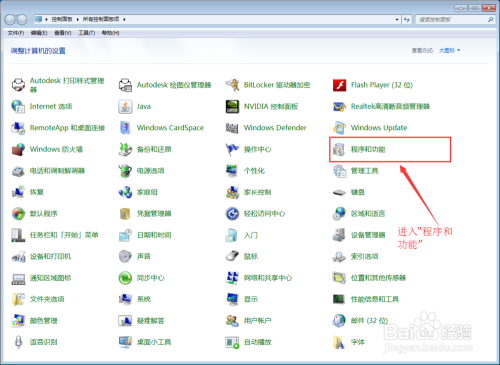This screenshot has height=365, width=500.
Task: Open the 日期和时间 link
Action: 154,235
